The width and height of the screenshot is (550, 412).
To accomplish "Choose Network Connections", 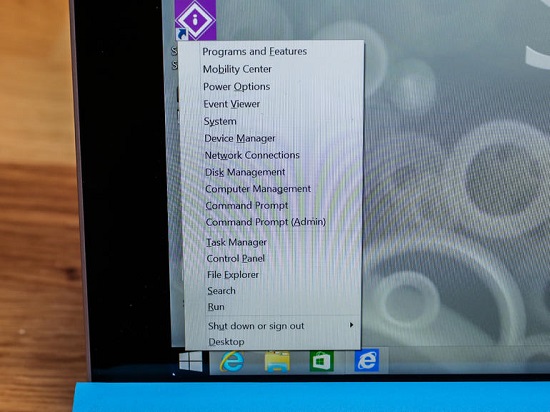I will [252, 155].
